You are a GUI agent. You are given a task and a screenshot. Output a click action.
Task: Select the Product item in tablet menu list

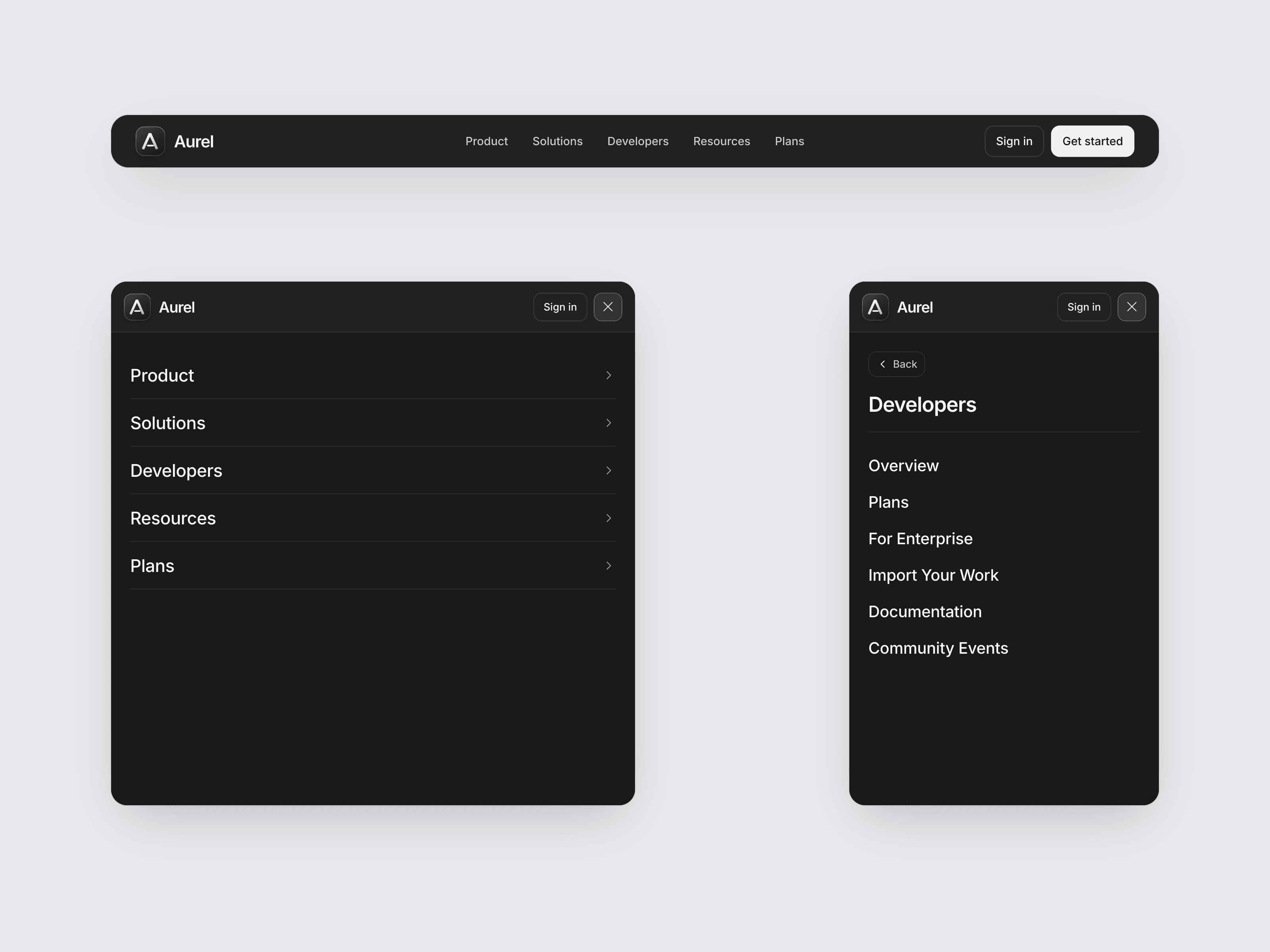(373, 375)
